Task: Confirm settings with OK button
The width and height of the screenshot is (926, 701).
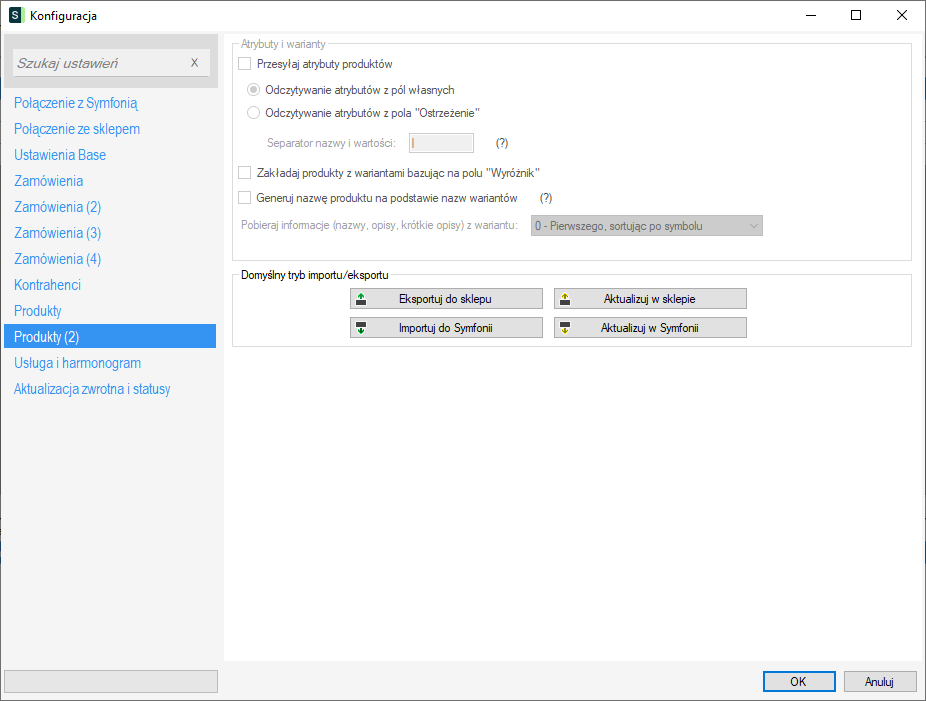Action: 798,681
